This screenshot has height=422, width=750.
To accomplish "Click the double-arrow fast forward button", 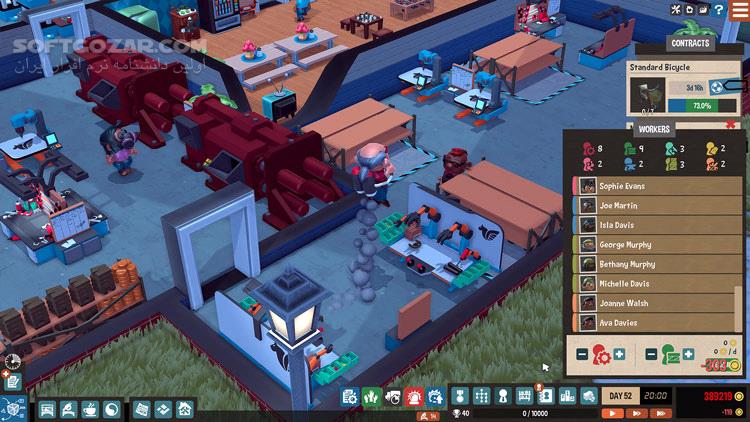I will 637,413.
